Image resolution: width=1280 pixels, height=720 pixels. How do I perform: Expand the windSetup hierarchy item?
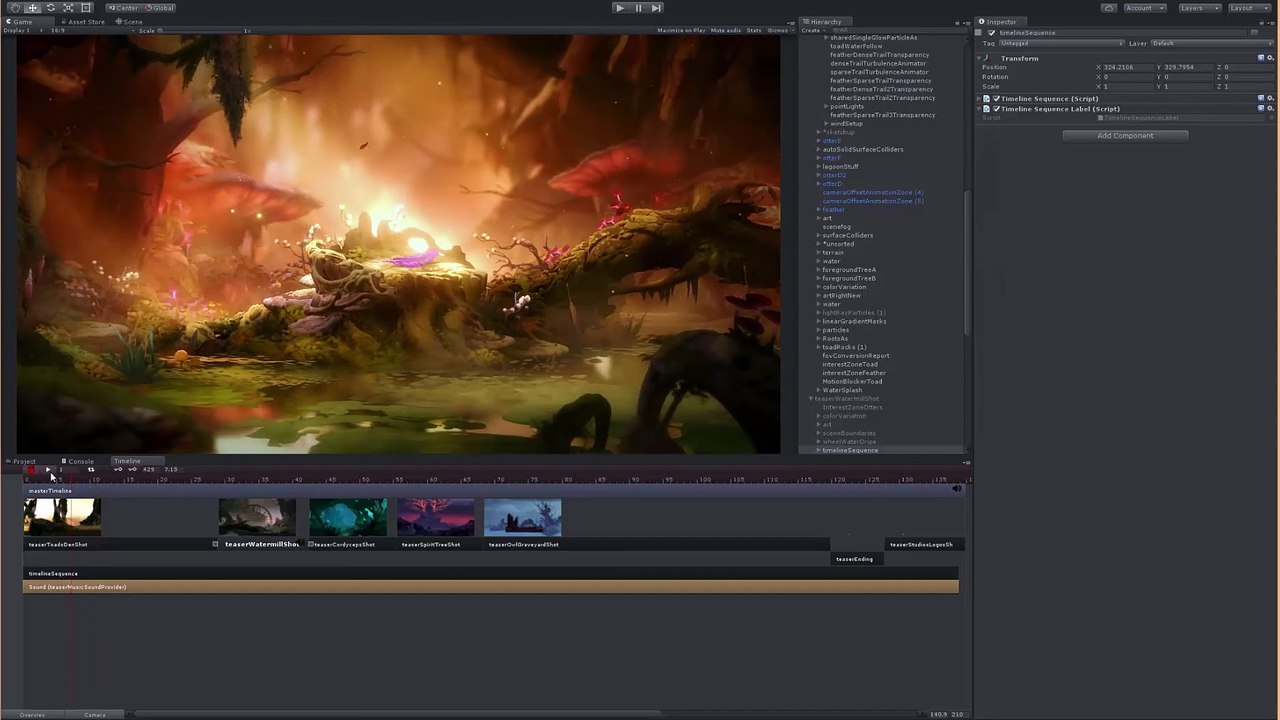[x=826, y=123]
